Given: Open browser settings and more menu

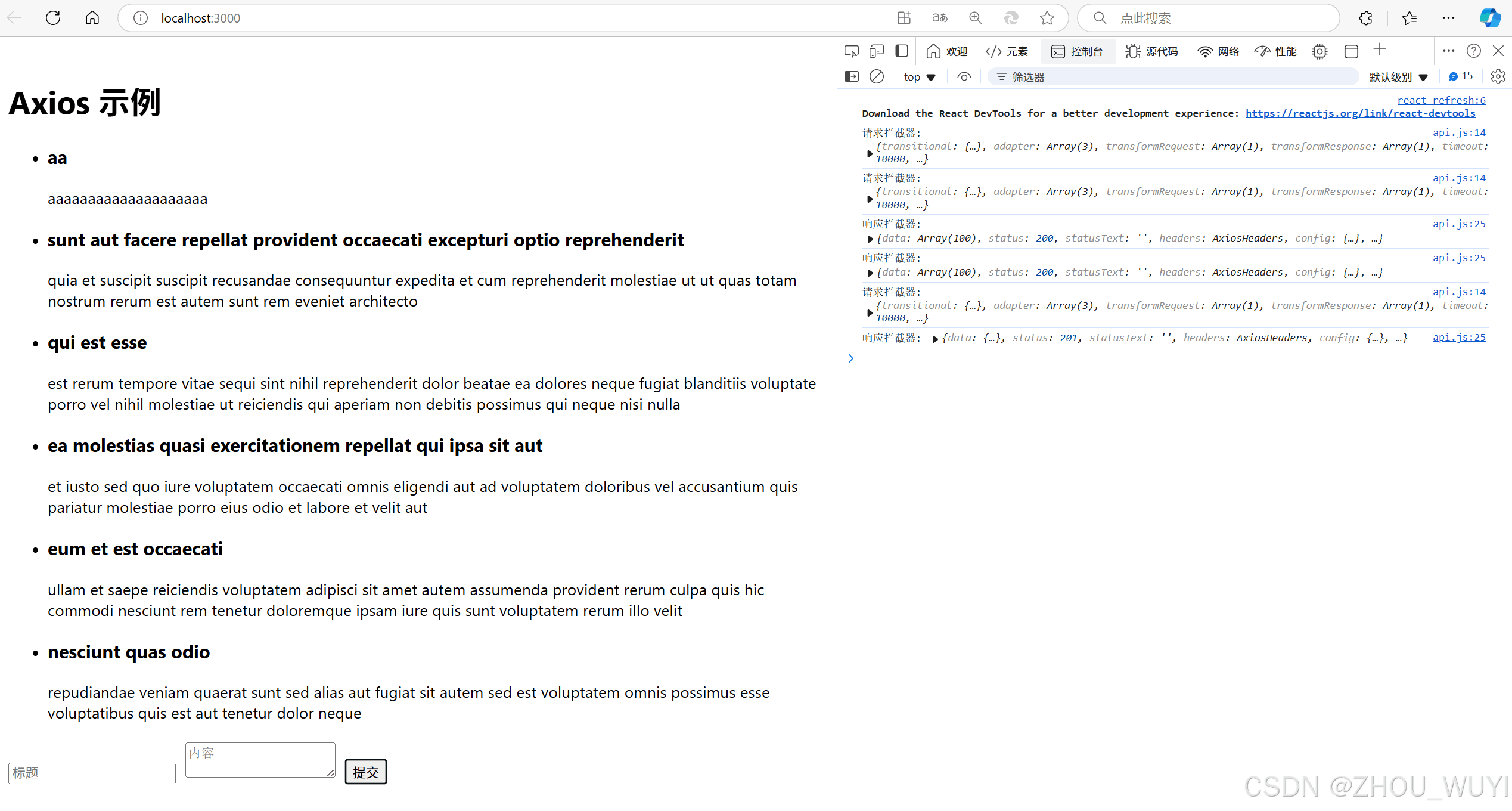Looking at the screenshot, I should [1449, 18].
